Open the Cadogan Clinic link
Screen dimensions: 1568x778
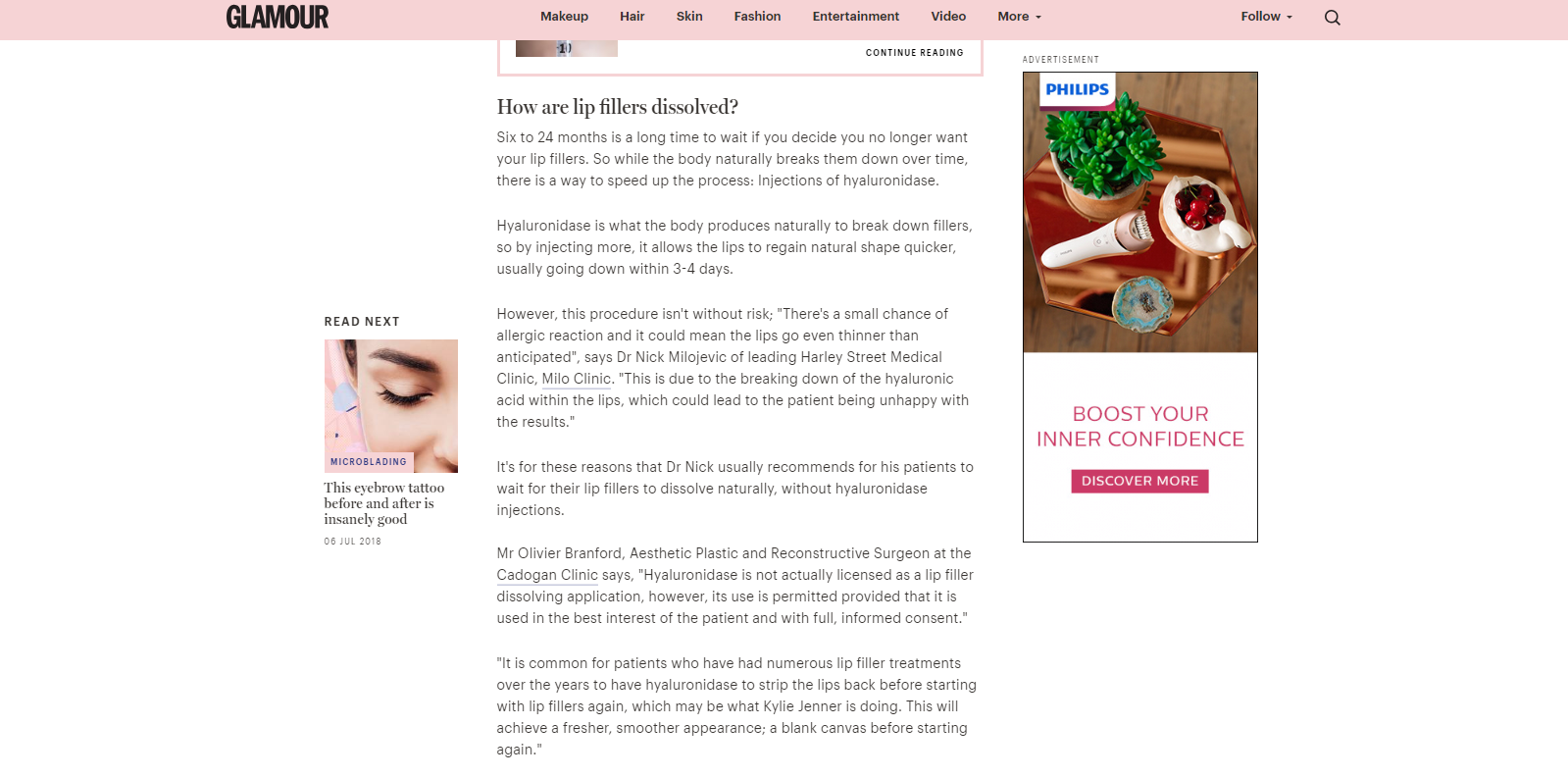(547, 575)
